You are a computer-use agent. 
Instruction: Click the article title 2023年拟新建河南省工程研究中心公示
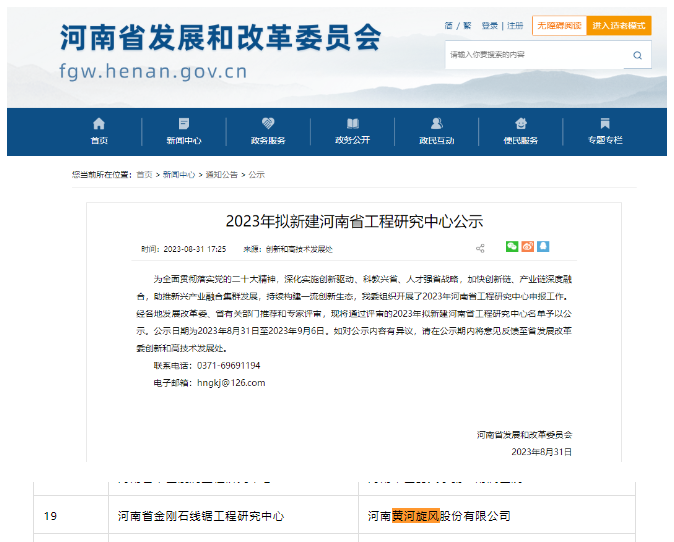click(x=354, y=221)
